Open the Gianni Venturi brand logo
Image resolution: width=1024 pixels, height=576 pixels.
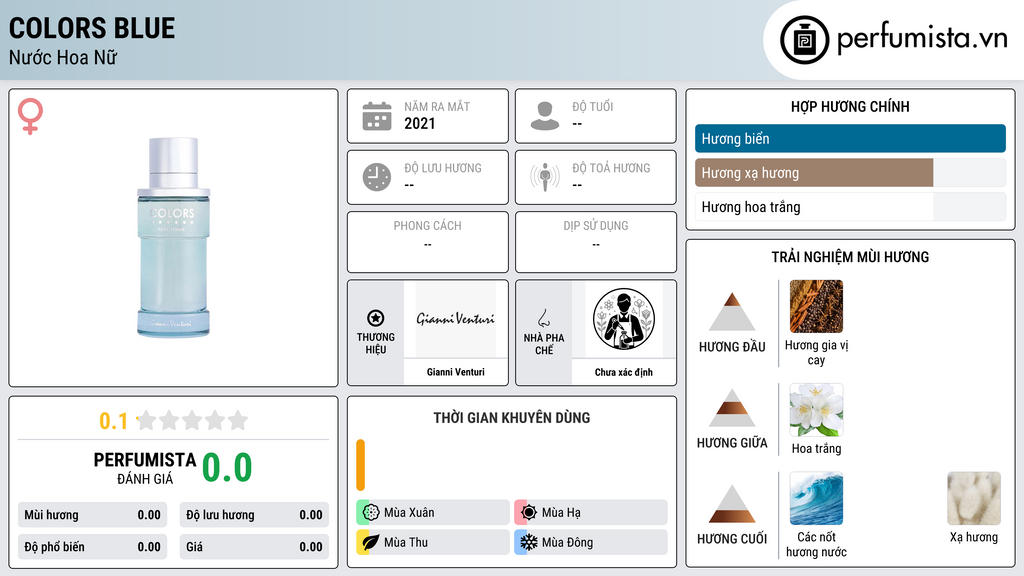tap(455, 319)
